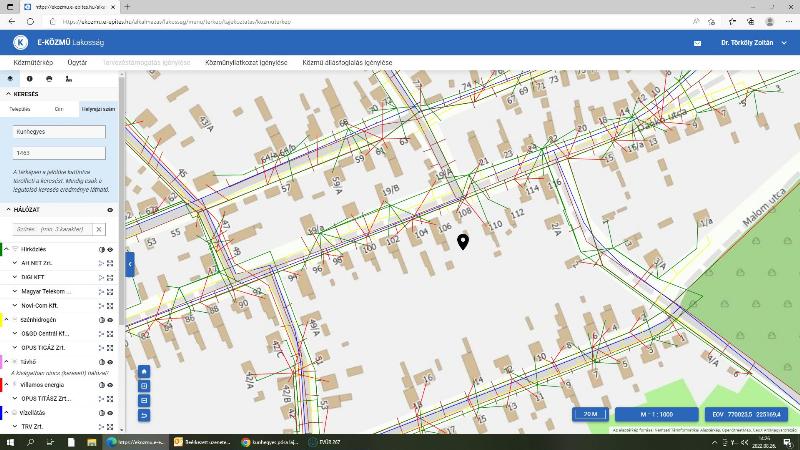Expand the DIGI KFT entry
The height and width of the screenshot is (450, 800).
pos(15,278)
